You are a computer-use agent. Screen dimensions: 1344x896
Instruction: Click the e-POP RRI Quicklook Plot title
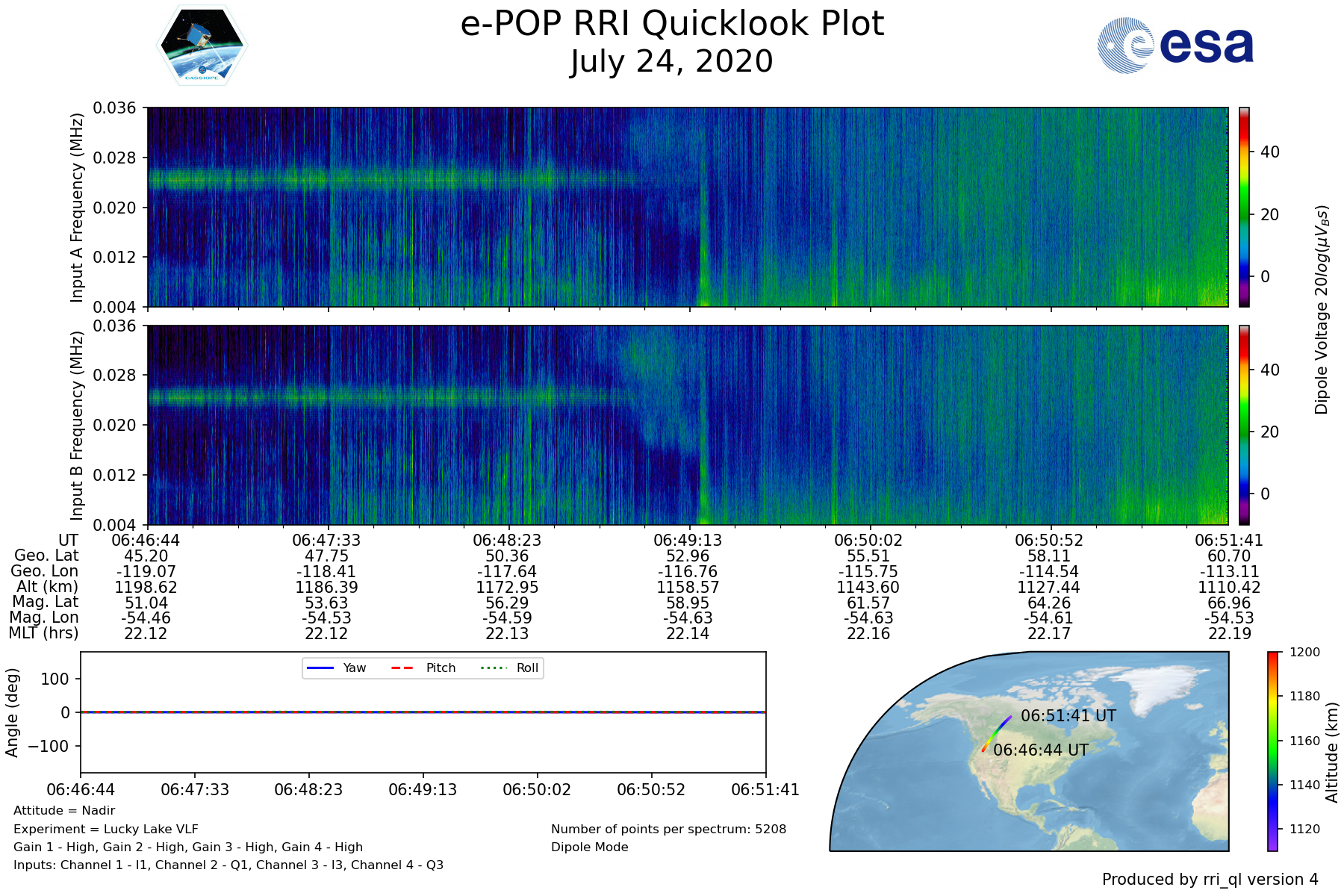point(672,24)
